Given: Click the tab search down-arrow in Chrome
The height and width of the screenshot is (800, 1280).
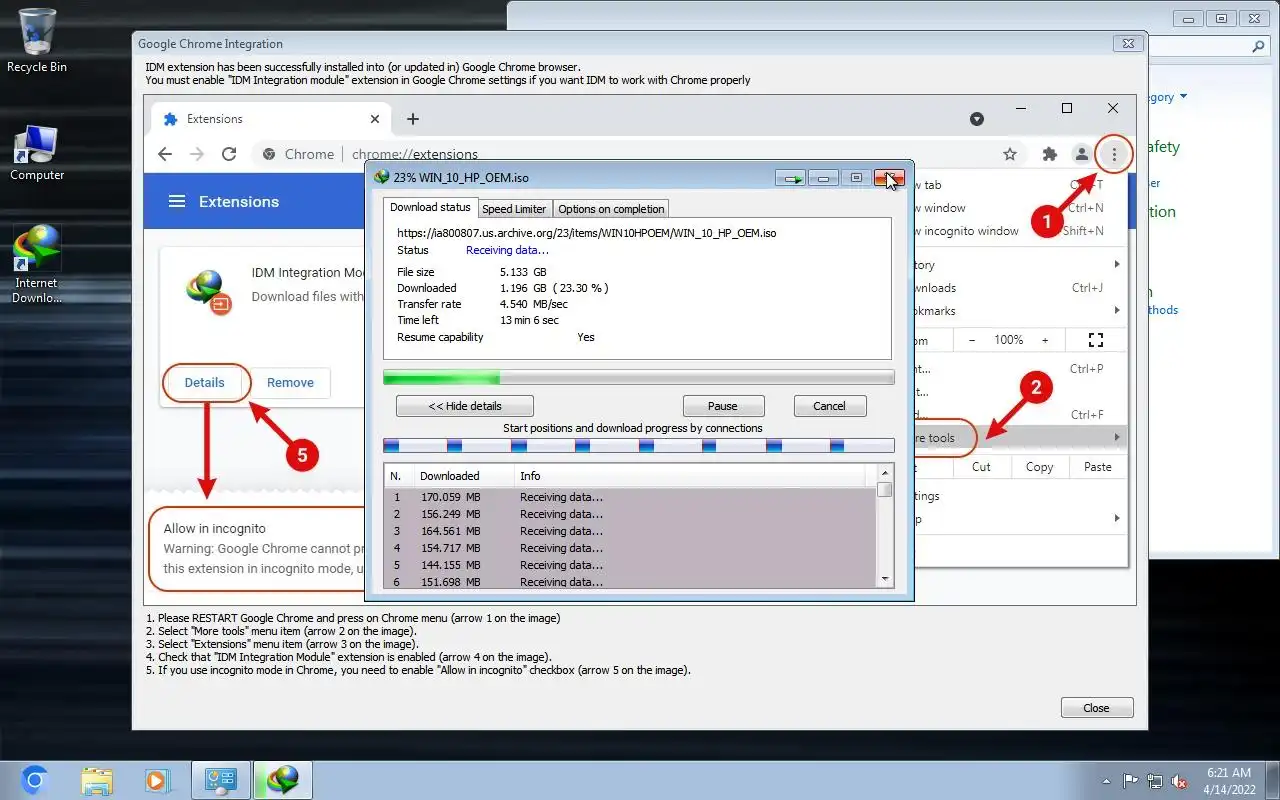Looking at the screenshot, I should (977, 119).
